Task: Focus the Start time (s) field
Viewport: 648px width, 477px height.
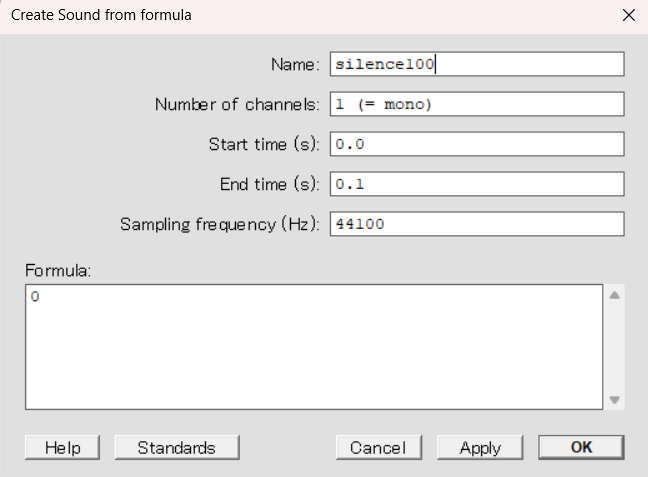Action: click(477, 144)
